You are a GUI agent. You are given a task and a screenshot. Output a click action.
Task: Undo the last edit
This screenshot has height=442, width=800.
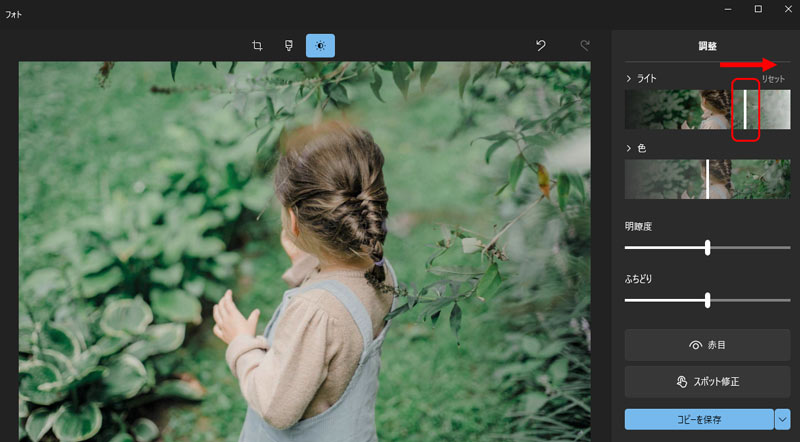pos(541,45)
